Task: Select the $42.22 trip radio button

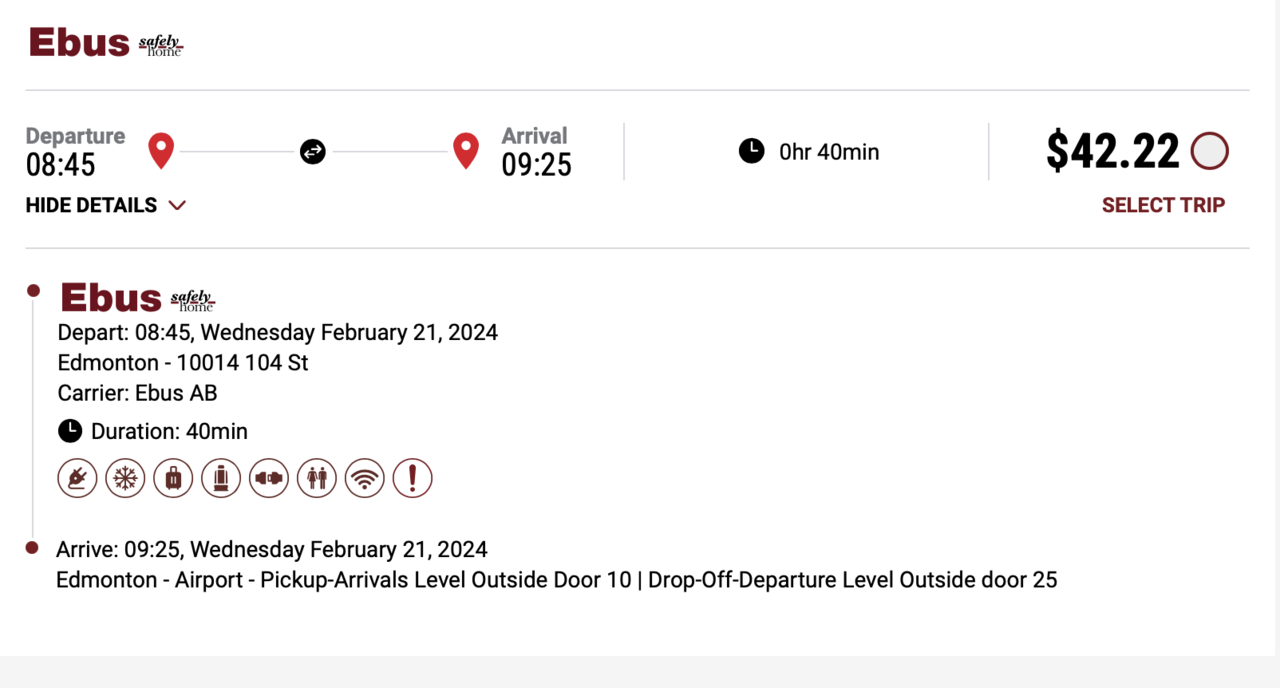Action: point(1210,152)
